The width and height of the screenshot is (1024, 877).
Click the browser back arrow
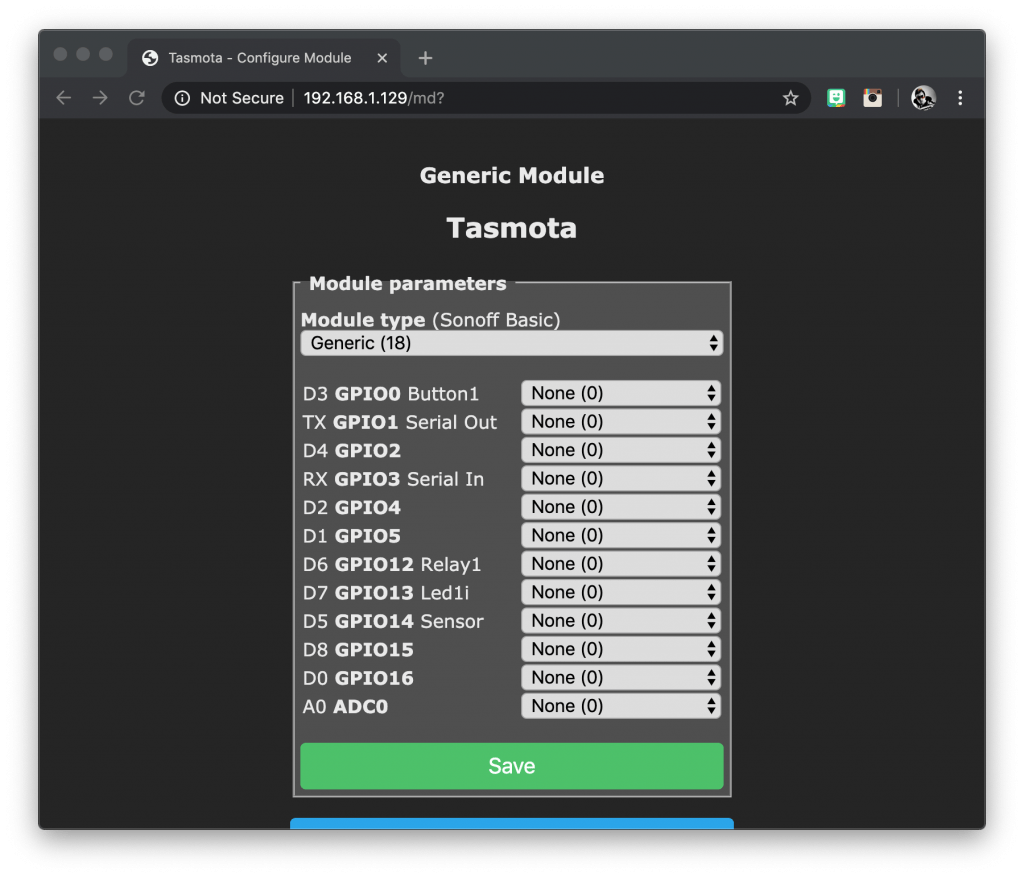click(x=63, y=98)
